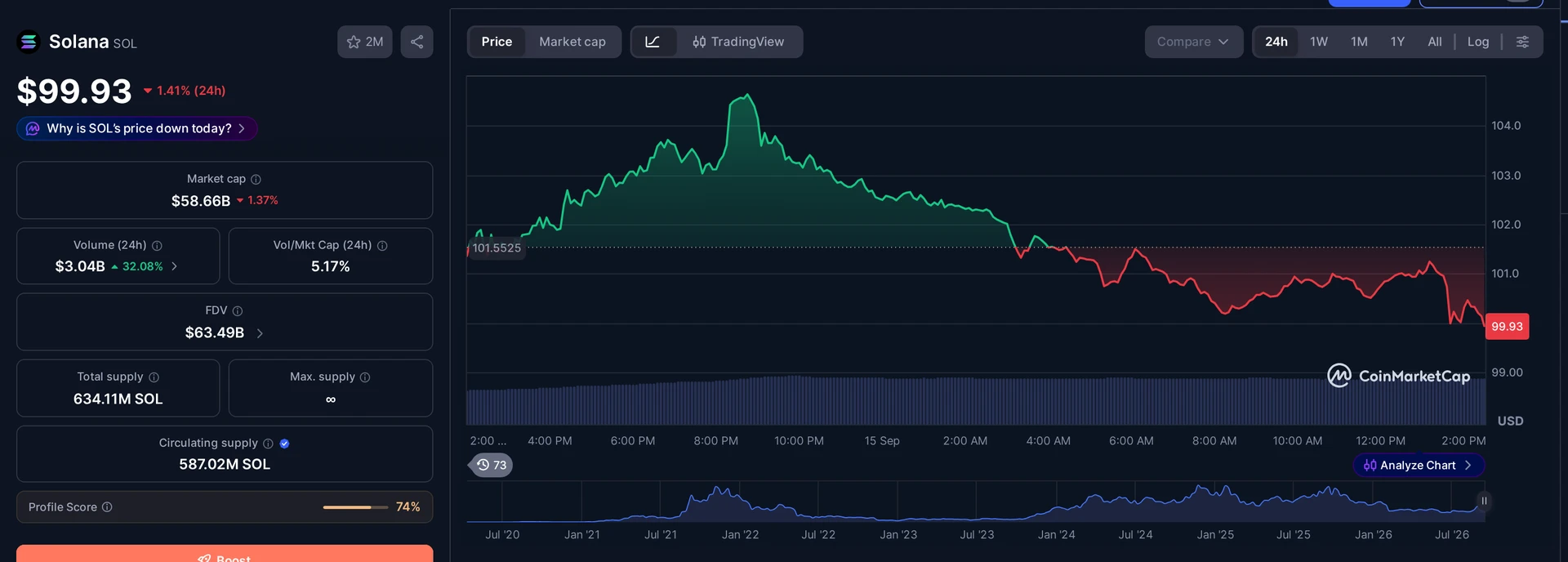Click the 1.41% (24h) price change
Viewport: 1568px width, 562px height.
click(185, 91)
